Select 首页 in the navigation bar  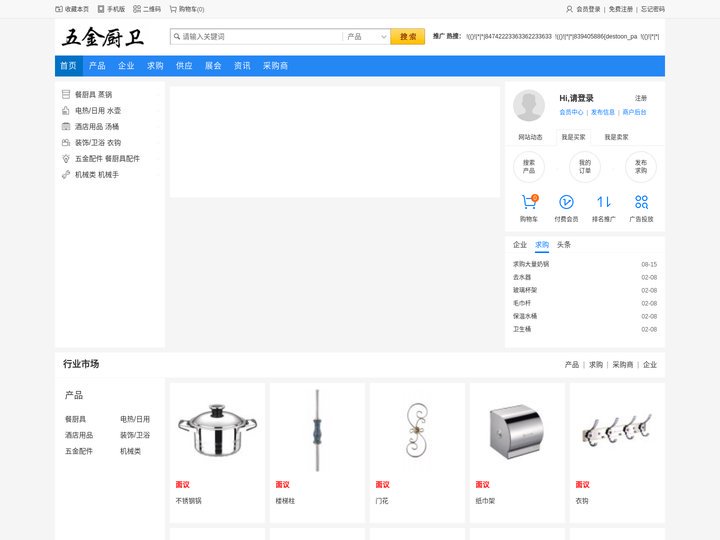[68, 66]
